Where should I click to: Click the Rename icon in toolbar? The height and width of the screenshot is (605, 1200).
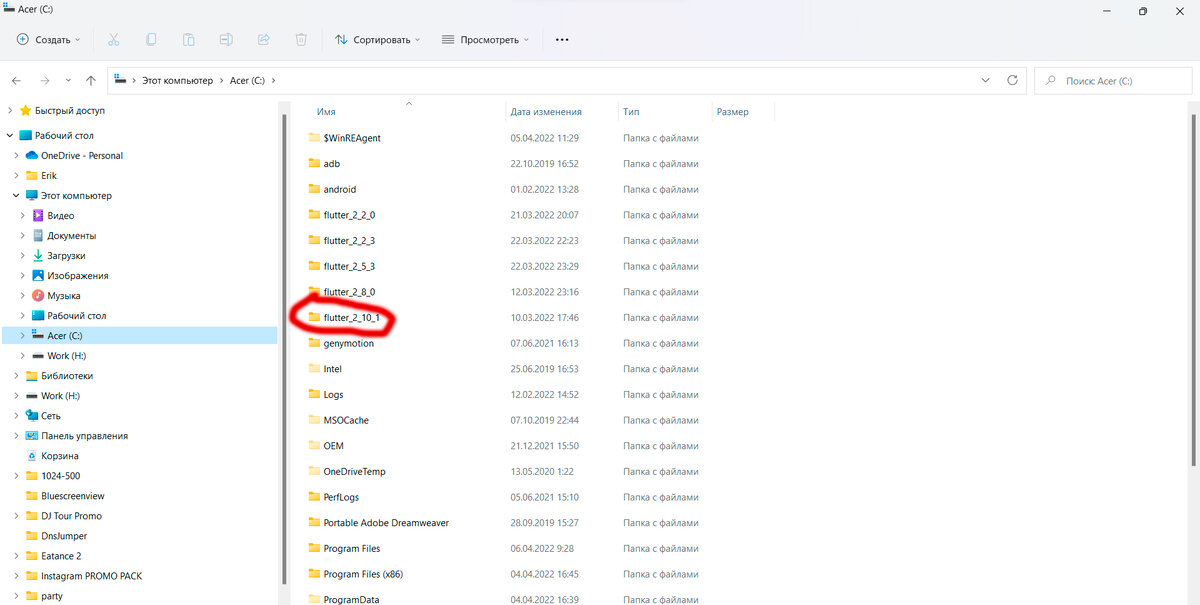pyautogui.click(x=226, y=40)
